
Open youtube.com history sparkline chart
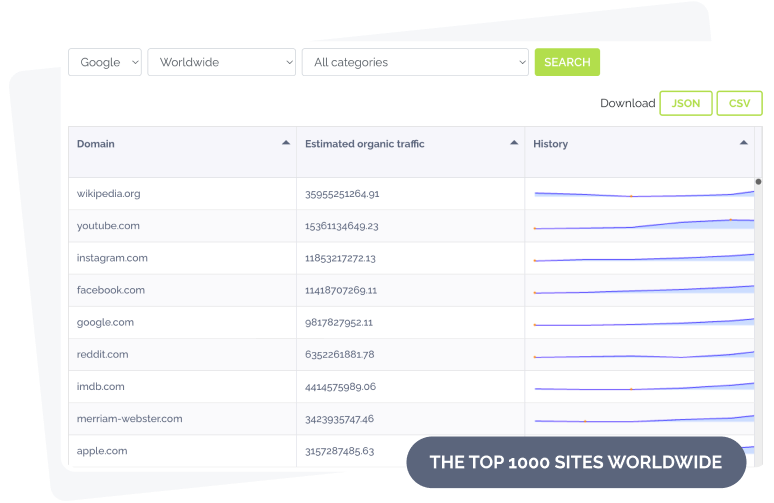(644, 225)
